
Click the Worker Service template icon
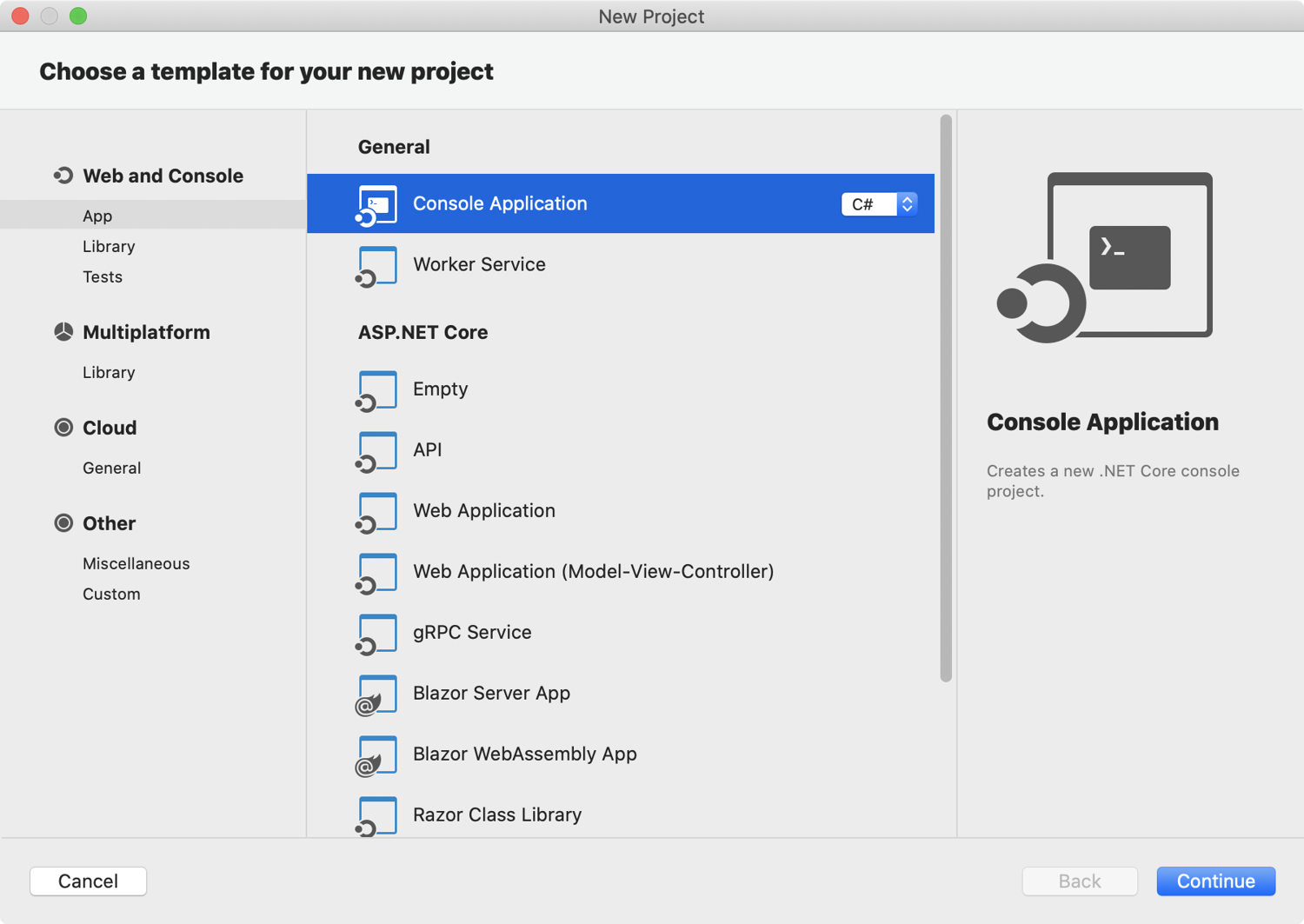tap(376, 267)
